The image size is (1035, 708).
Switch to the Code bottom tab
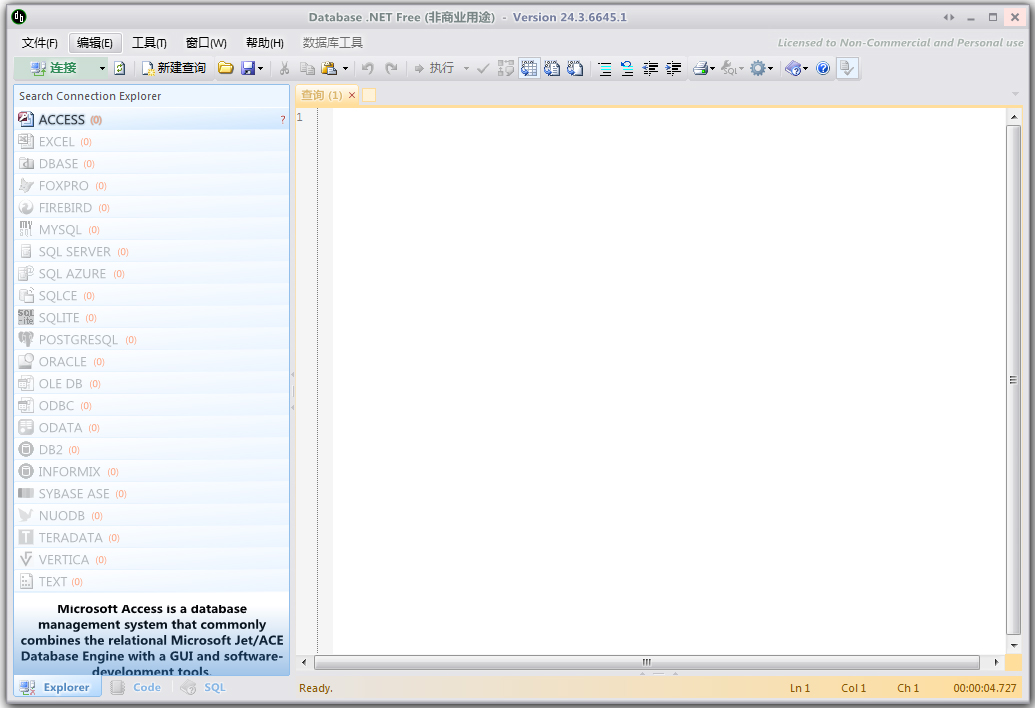click(x=137, y=688)
